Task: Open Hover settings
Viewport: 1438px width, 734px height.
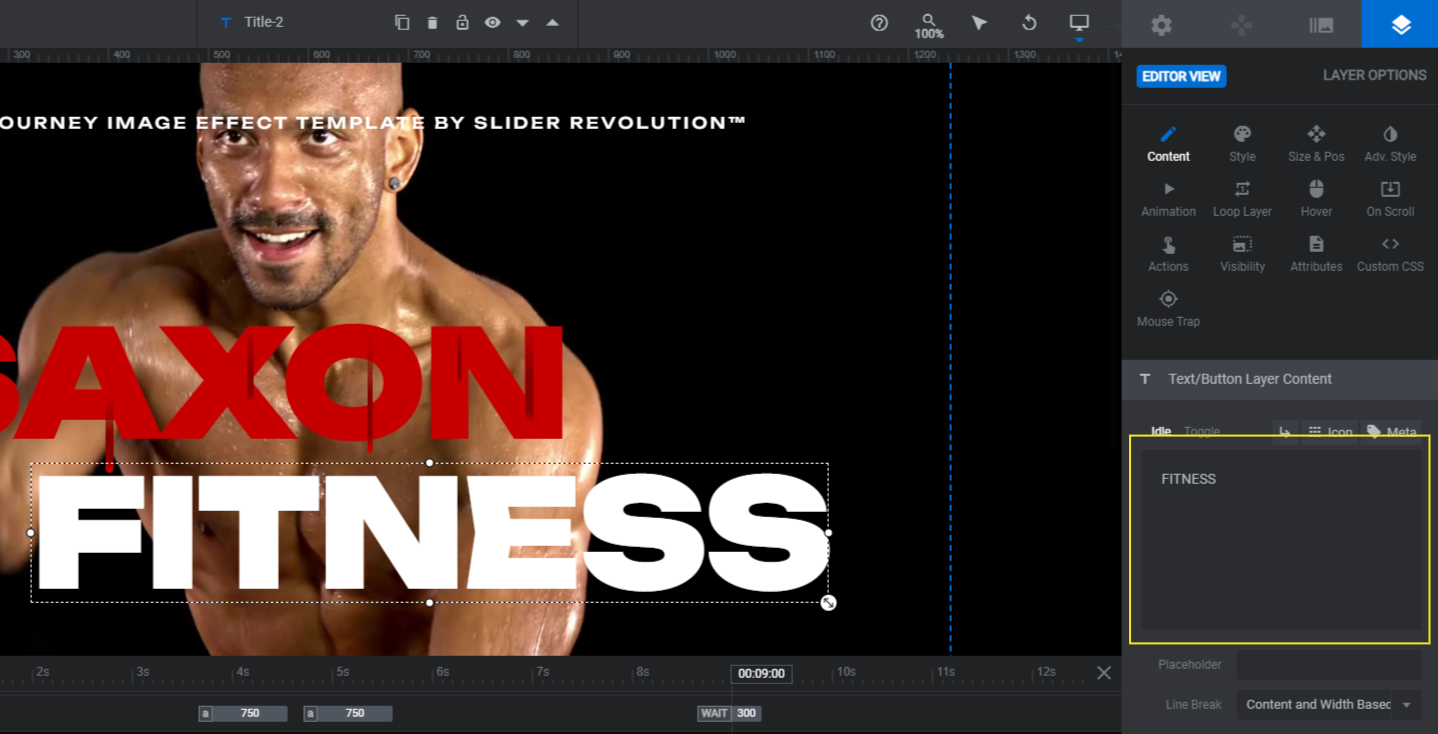Action: (1316, 199)
